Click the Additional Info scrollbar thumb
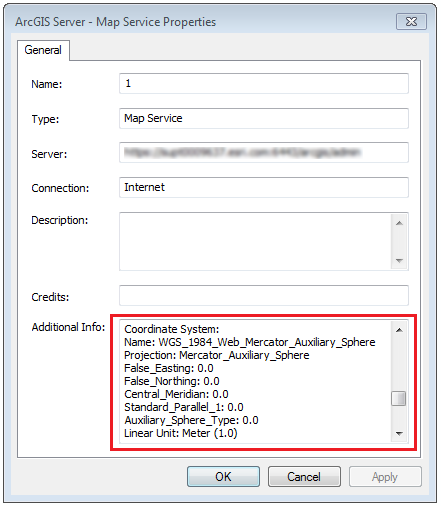Viewport: 441px width, 506px height. click(399, 398)
